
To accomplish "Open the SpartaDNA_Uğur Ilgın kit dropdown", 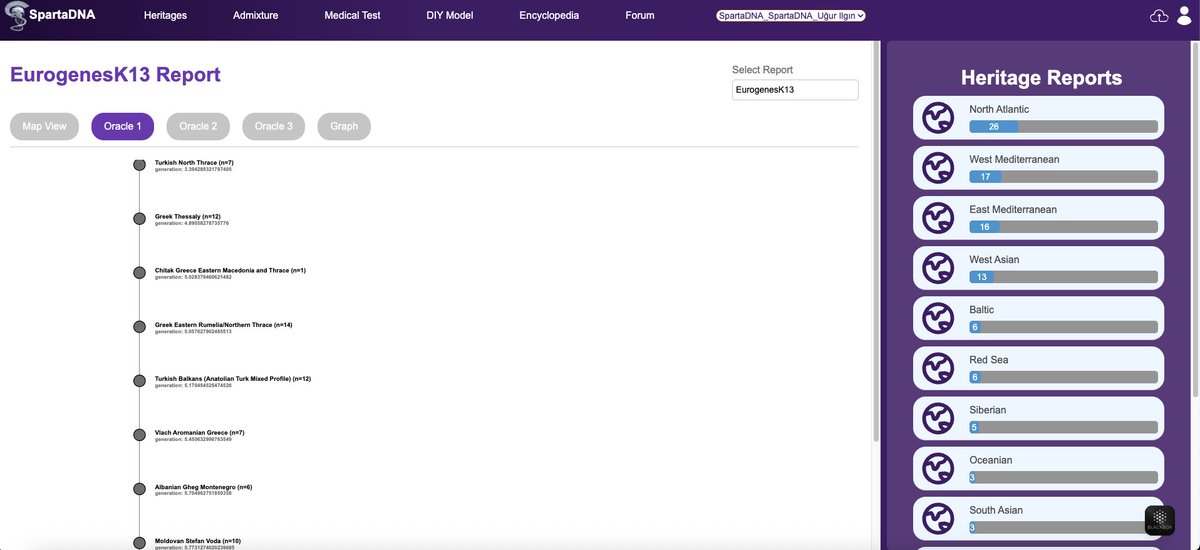I will 791,16.
